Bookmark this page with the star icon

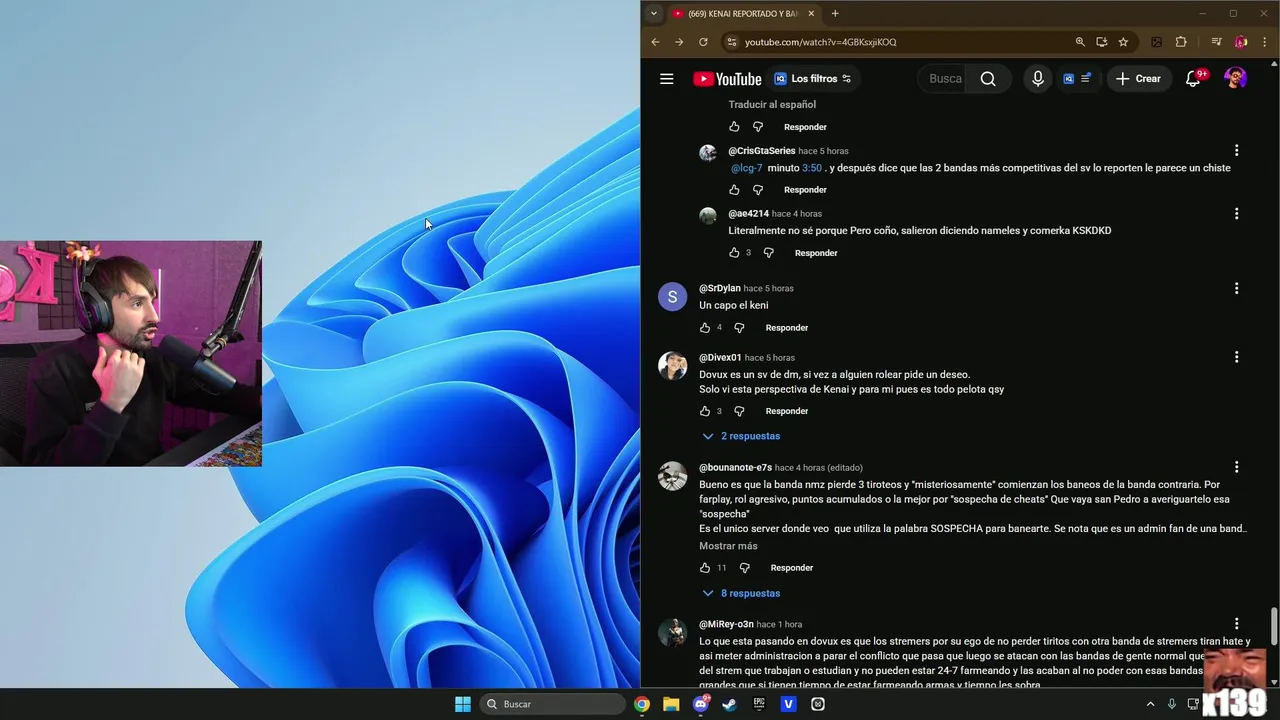pyautogui.click(x=1123, y=42)
